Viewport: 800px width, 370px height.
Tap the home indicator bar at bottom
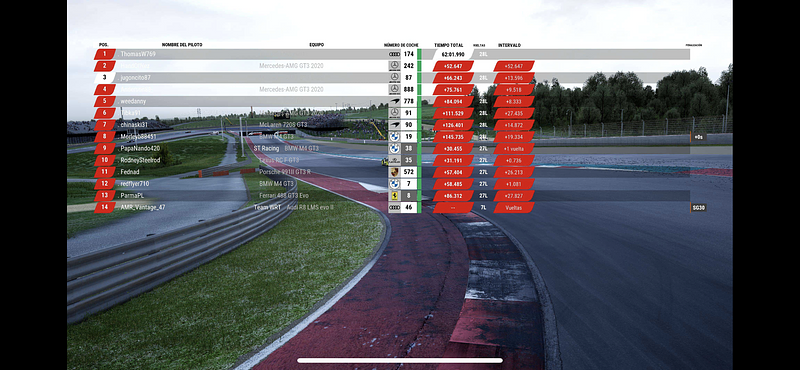pos(400,360)
